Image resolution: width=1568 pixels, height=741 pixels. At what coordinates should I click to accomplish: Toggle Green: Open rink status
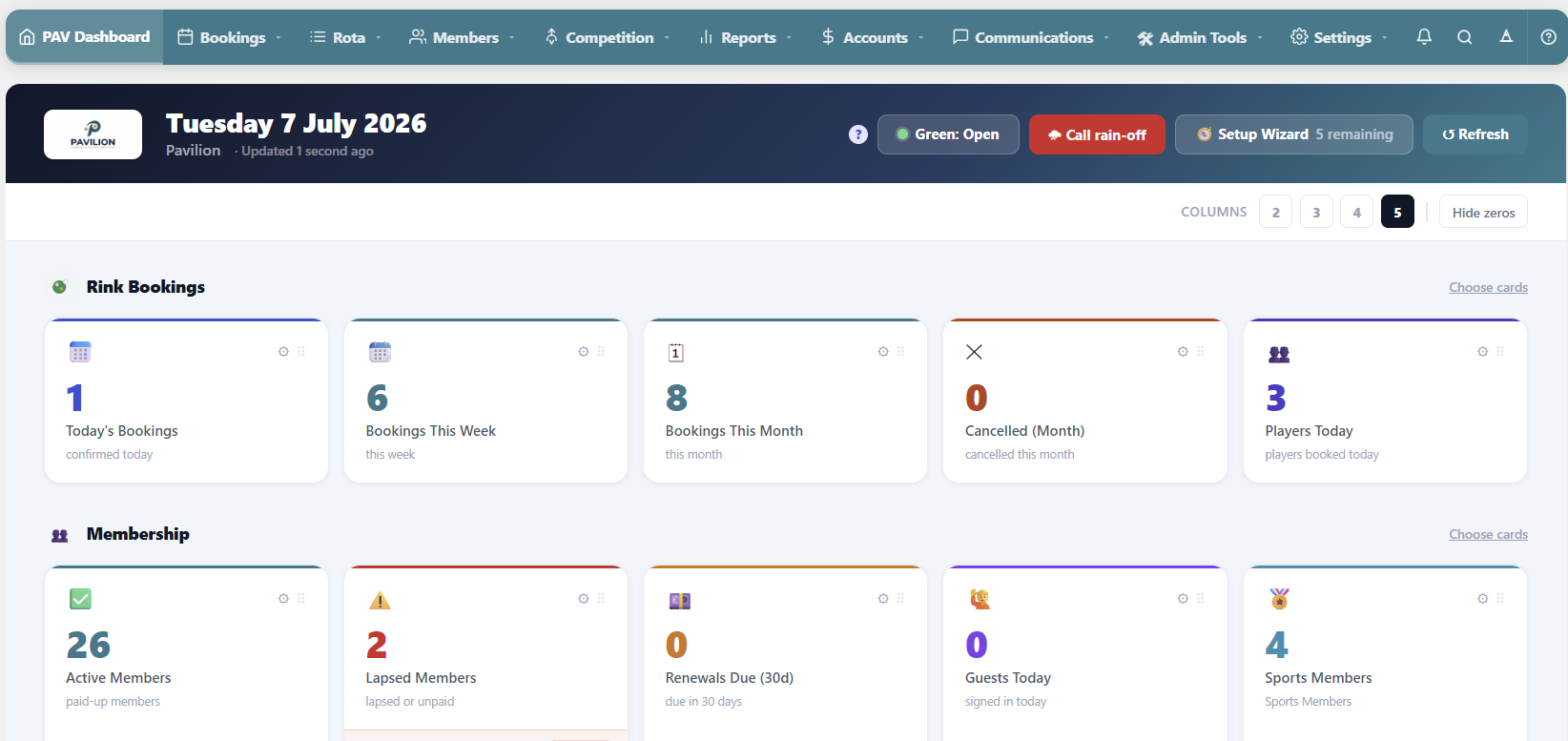948,134
